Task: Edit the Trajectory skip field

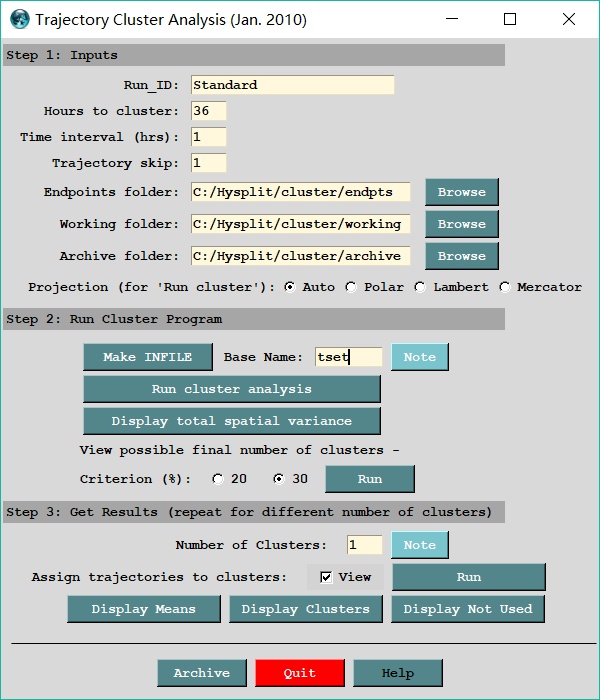Action: (x=208, y=163)
